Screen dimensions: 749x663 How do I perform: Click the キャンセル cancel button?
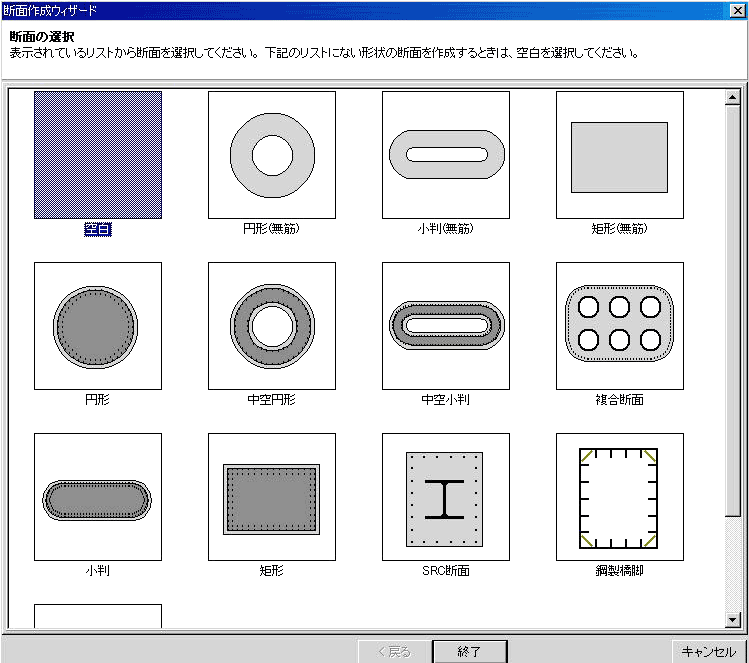pos(709,652)
